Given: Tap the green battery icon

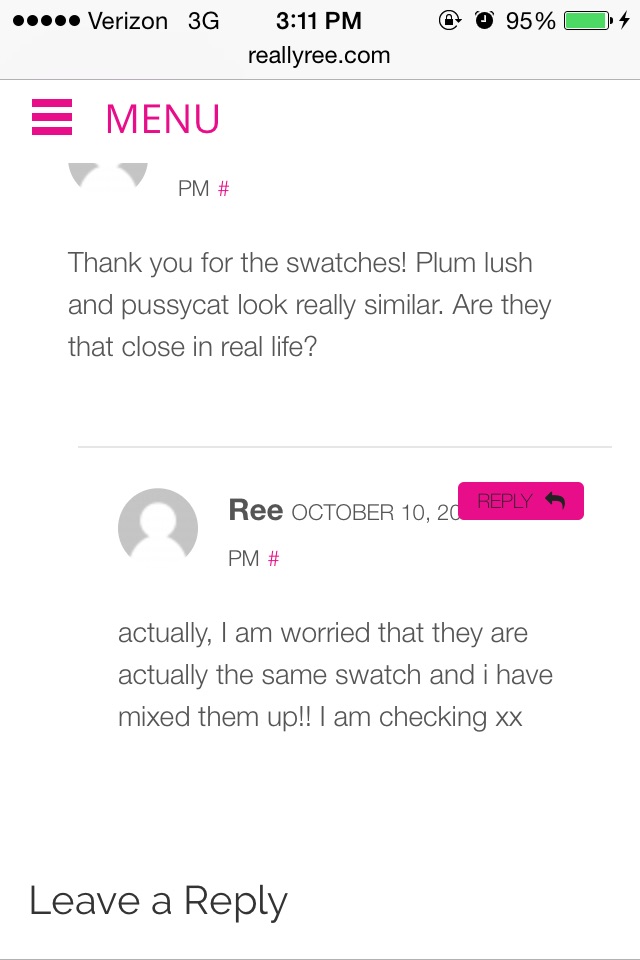Looking at the screenshot, I should tap(588, 21).
